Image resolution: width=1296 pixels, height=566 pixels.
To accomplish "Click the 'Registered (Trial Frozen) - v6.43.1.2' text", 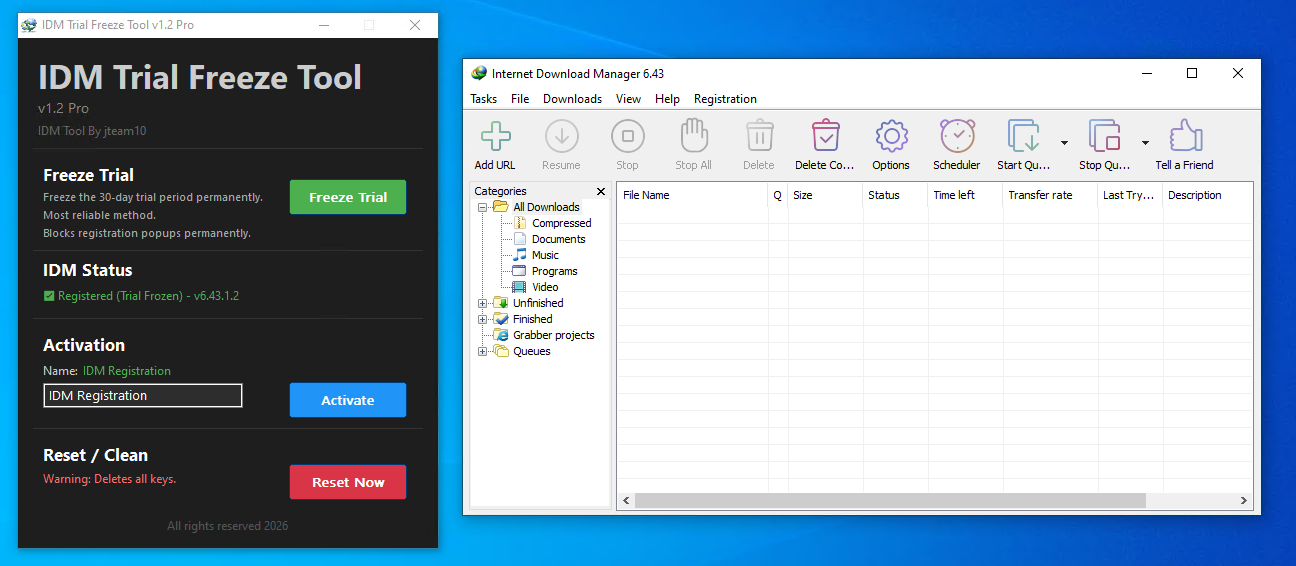I will pos(148,296).
